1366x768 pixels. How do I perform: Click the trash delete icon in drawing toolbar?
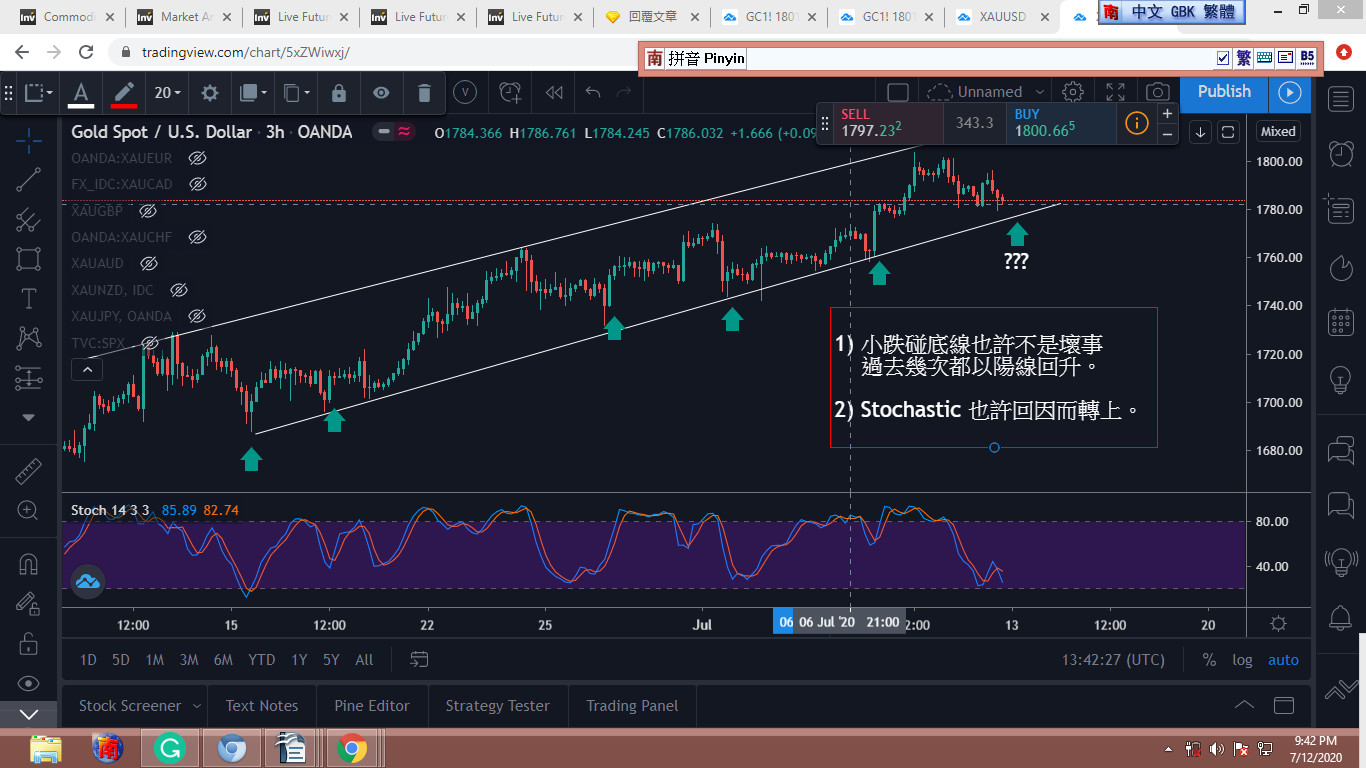coord(424,93)
